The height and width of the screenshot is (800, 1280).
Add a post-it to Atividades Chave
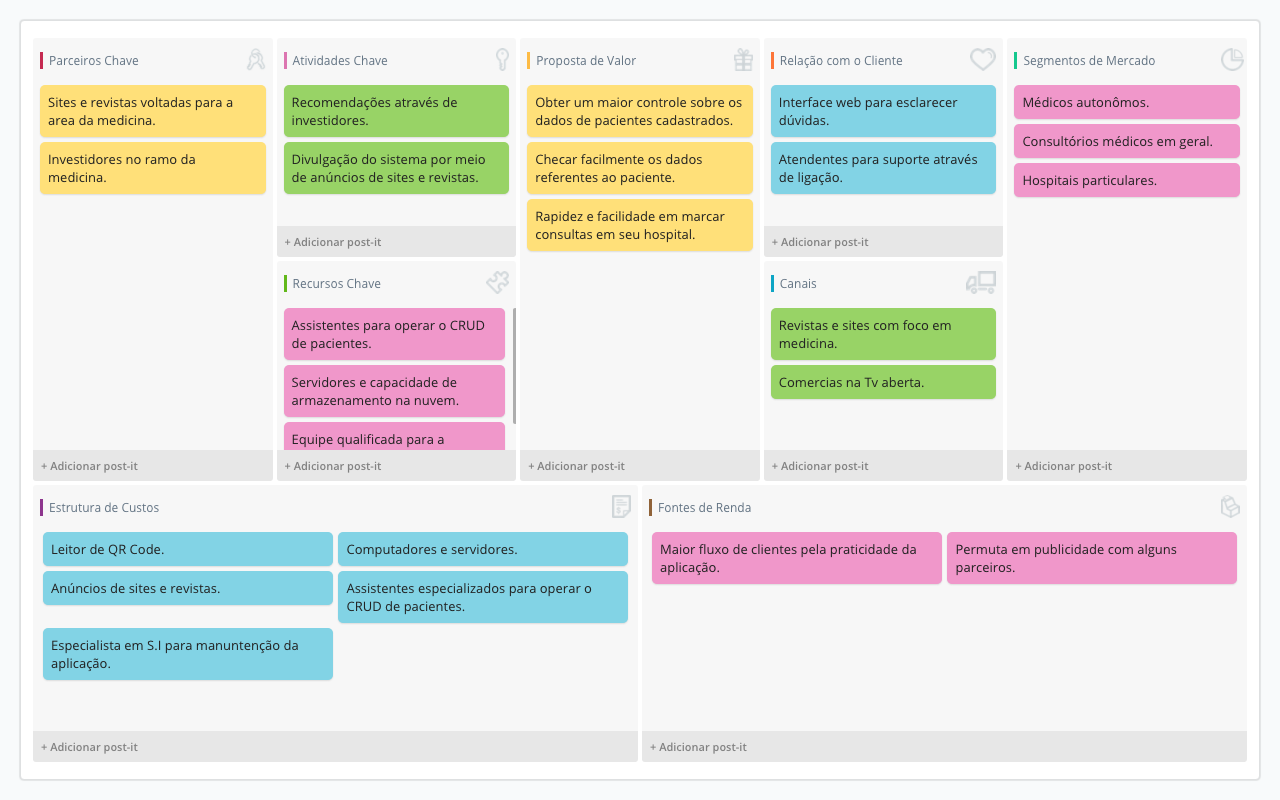[332, 242]
